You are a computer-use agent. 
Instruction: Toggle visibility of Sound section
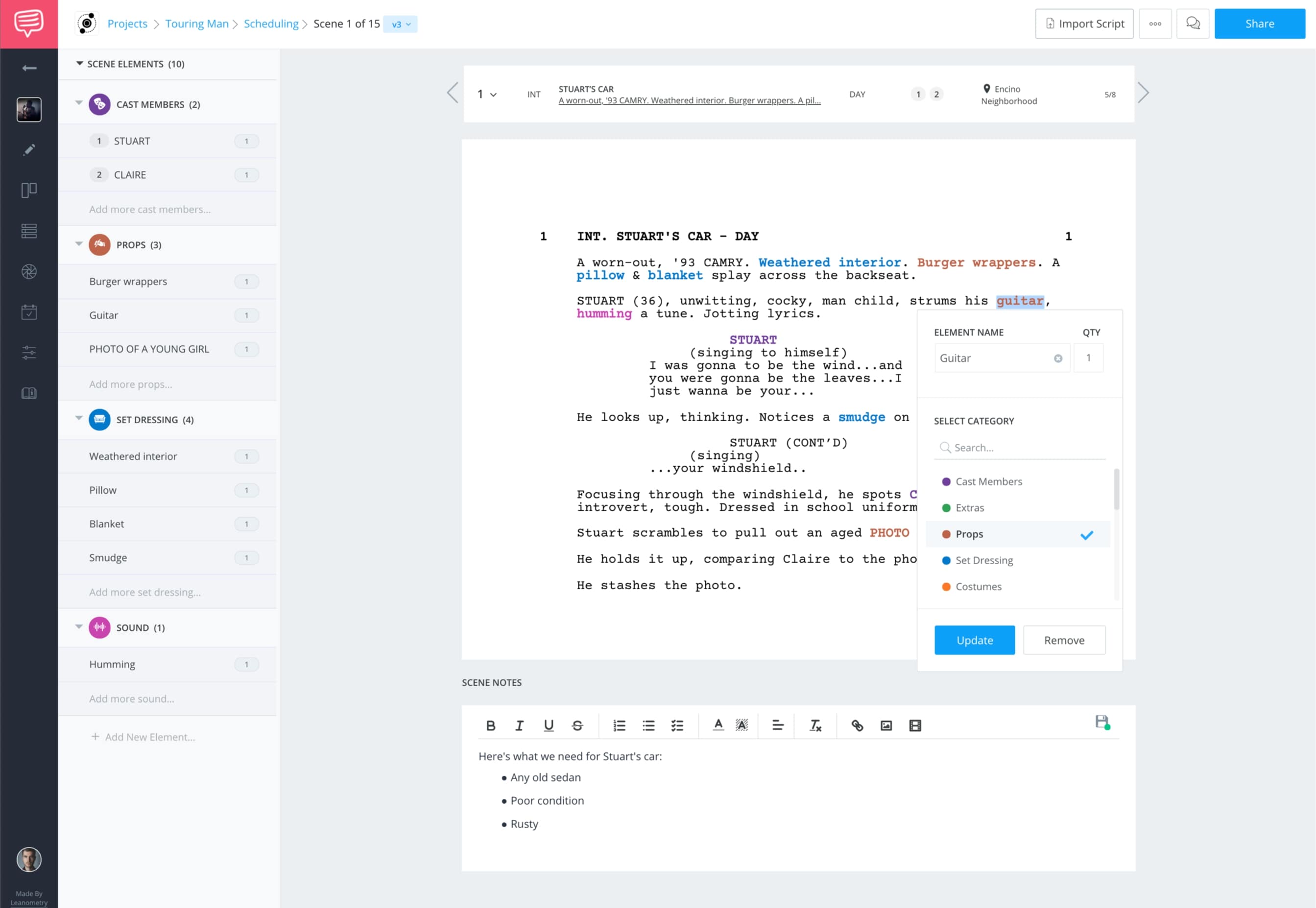[78, 627]
